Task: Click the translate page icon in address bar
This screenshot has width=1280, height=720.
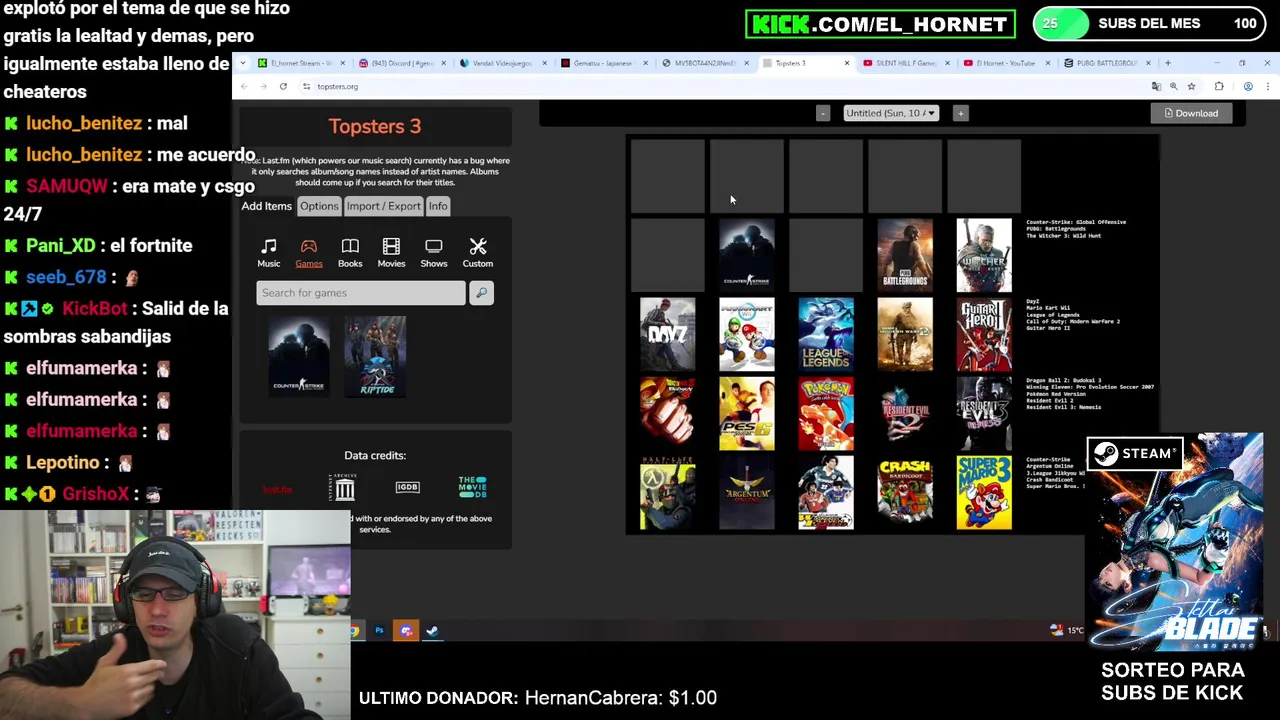Action: (1156, 86)
